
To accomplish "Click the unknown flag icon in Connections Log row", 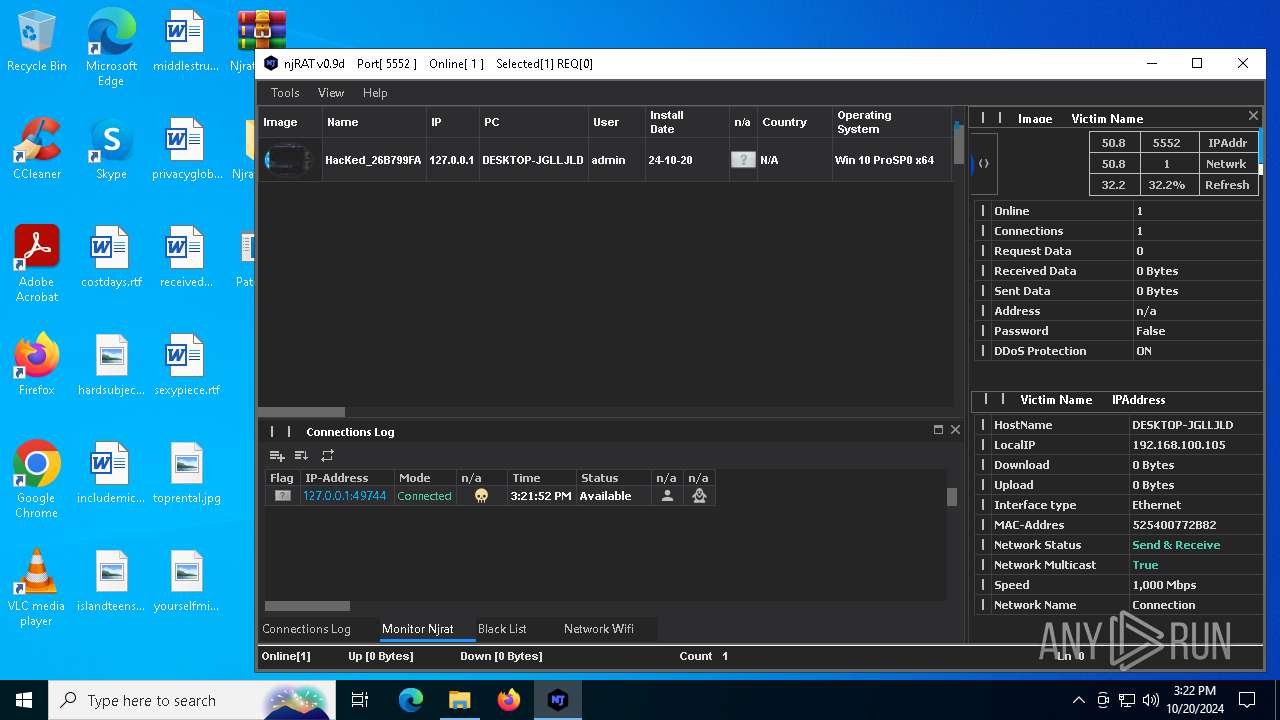I will click(283, 496).
